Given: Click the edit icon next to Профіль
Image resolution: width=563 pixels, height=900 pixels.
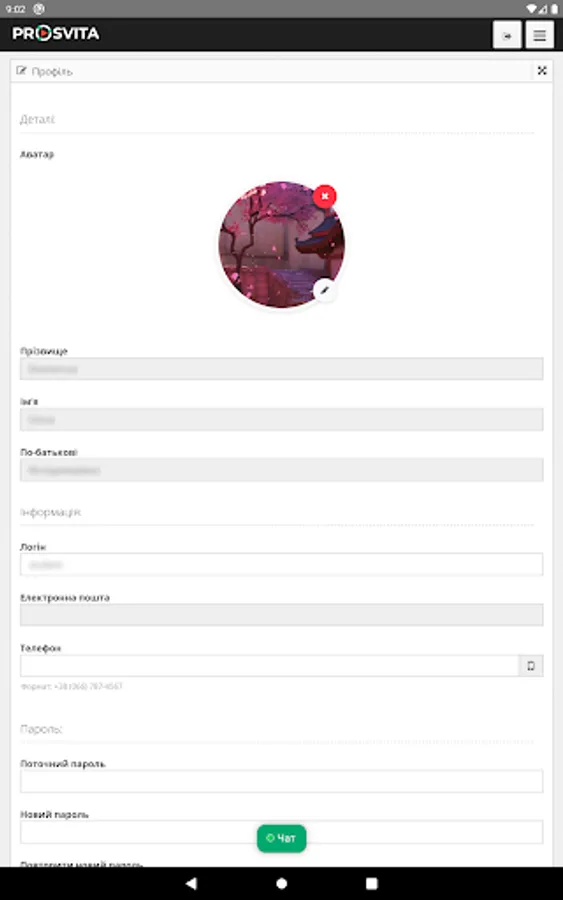Looking at the screenshot, I should [x=21, y=71].
